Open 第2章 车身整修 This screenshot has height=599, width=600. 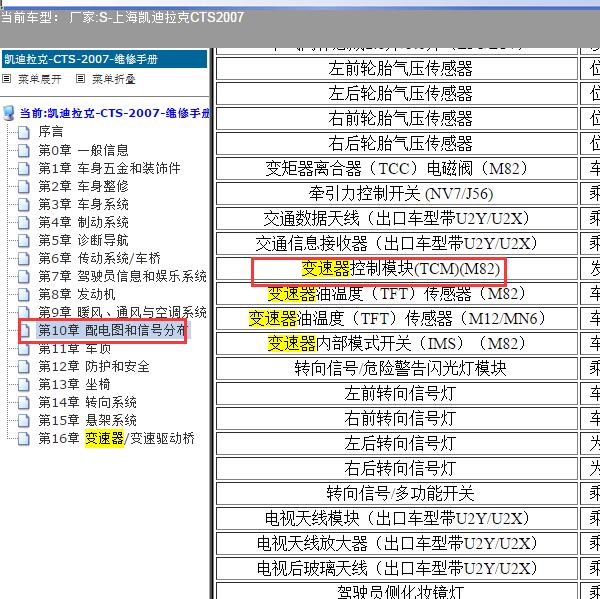coord(83,186)
